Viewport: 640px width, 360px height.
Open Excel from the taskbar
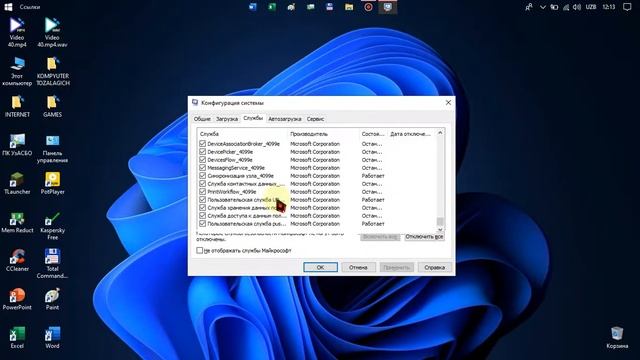[x=272, y=7]
